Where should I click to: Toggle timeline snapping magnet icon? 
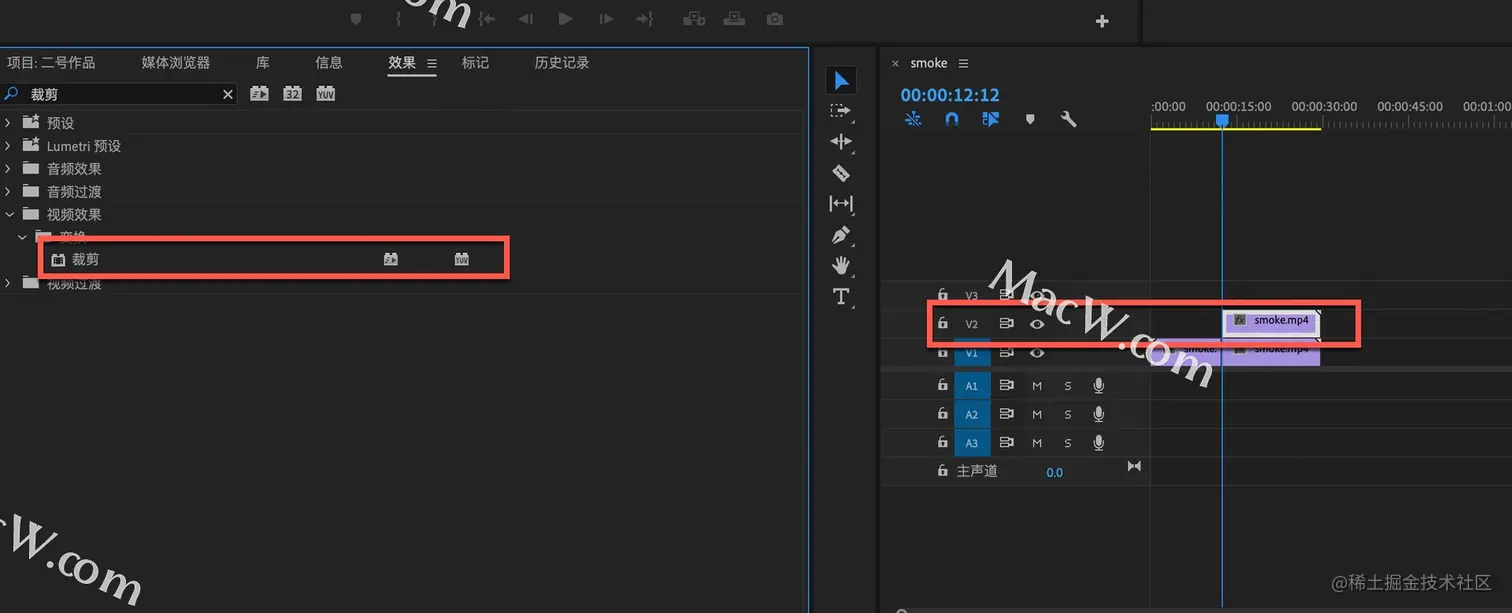coord(952,119)
